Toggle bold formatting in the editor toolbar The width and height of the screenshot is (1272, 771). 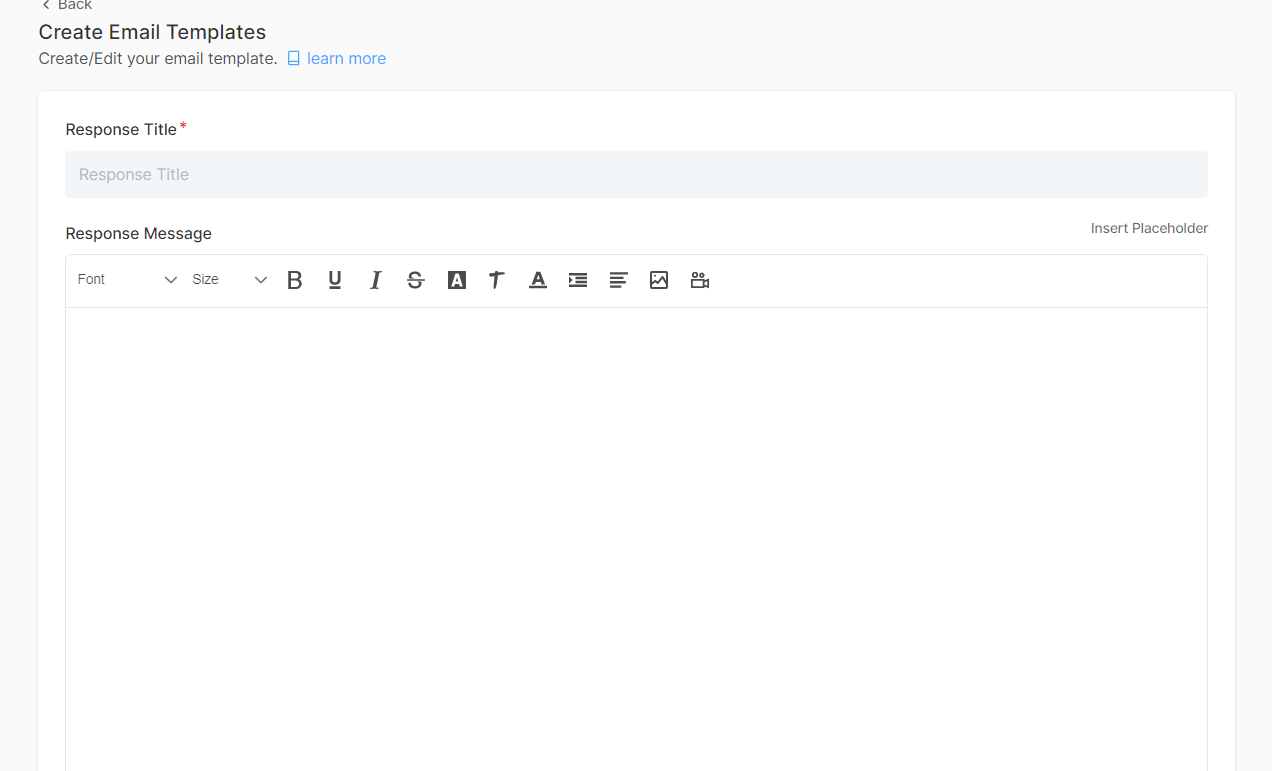click(294, 280)
